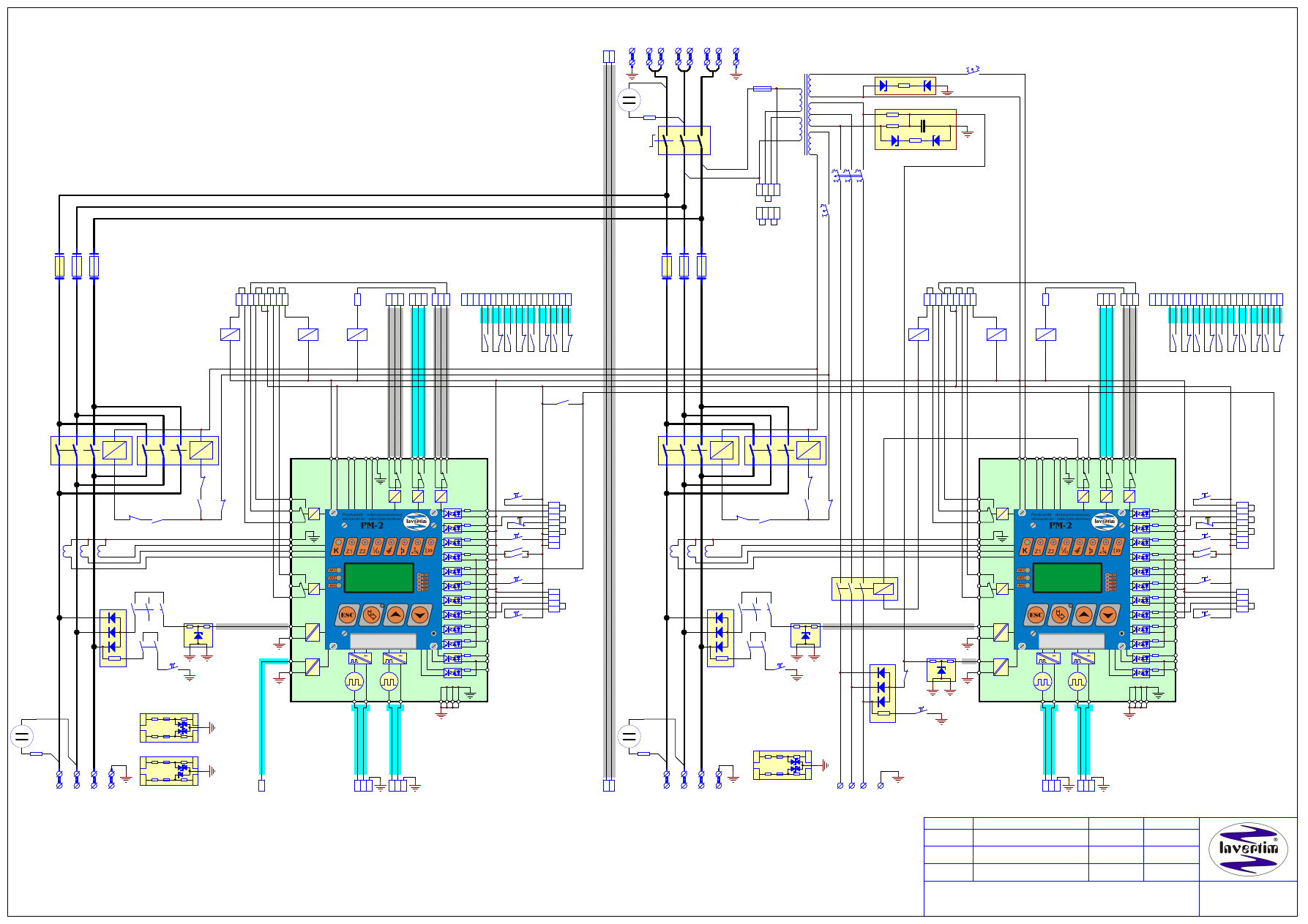
Task: Click the Z2 key on left PM-2 panel
Action: pyautogui.click(x=363, y=547)
